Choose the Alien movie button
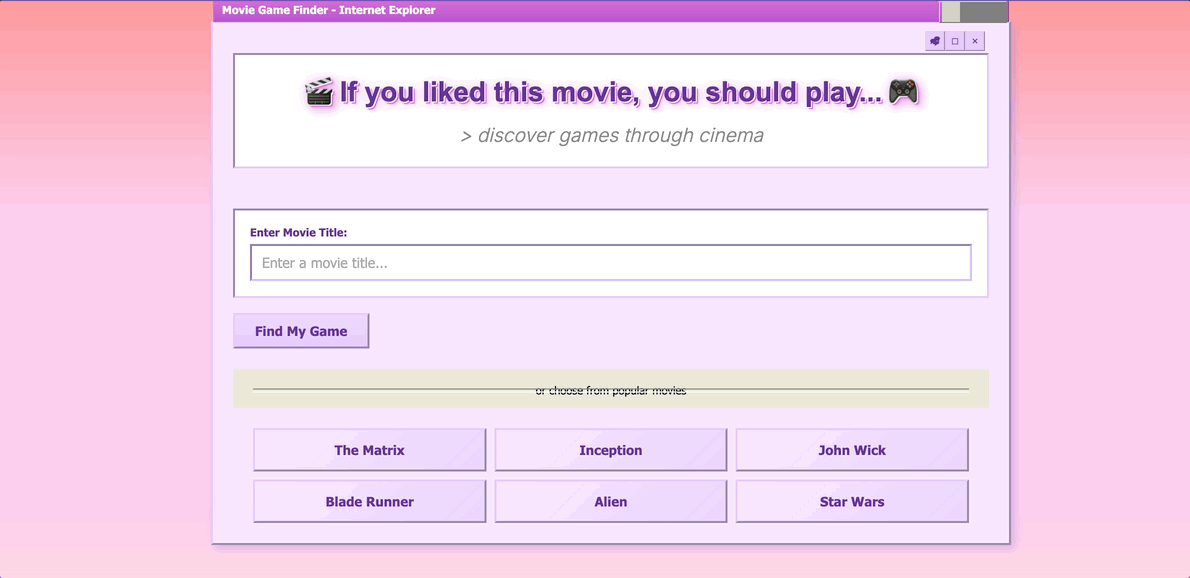 [610, 502]
